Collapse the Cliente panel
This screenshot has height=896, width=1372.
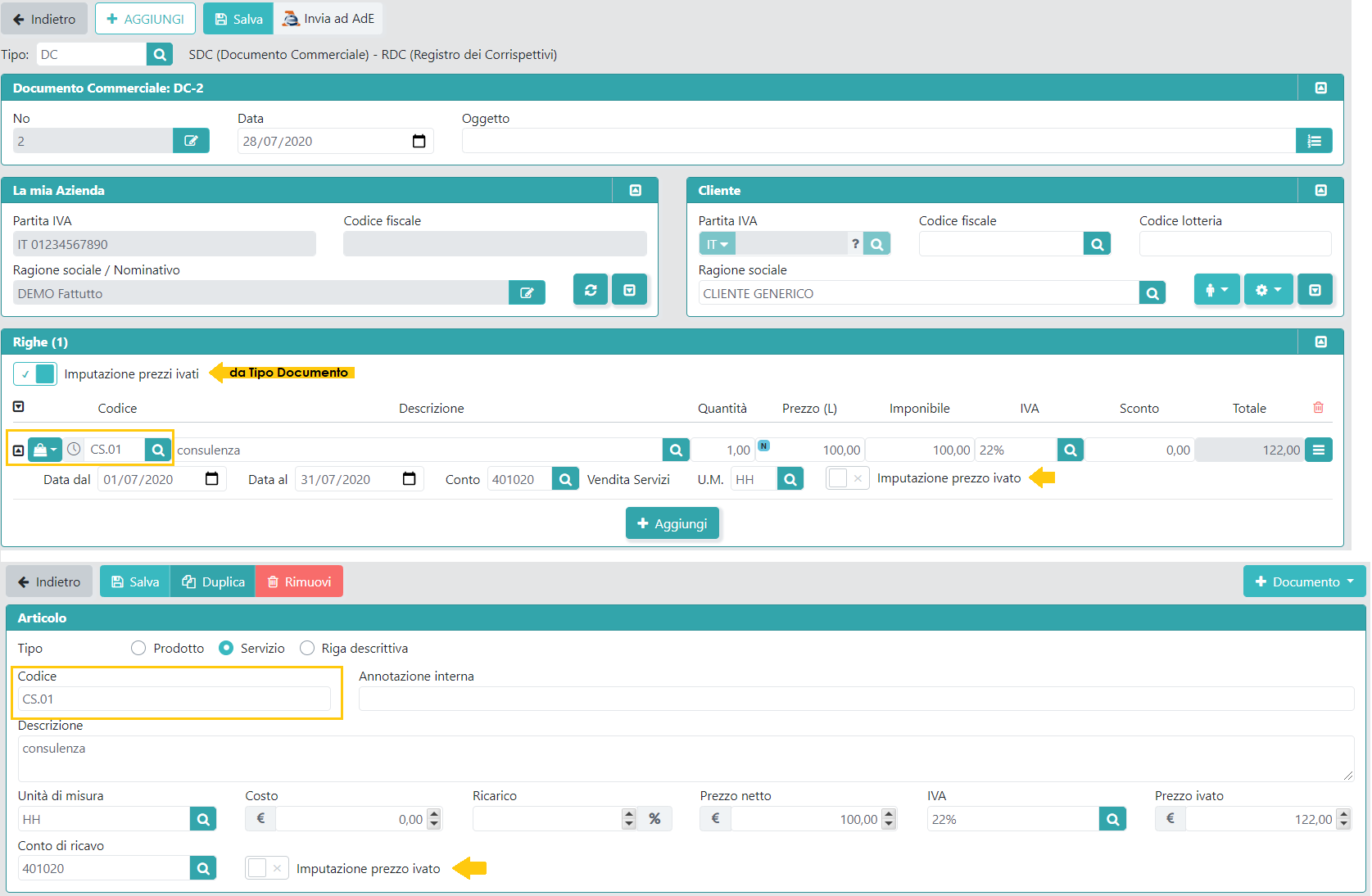[x=1320, y=190]
